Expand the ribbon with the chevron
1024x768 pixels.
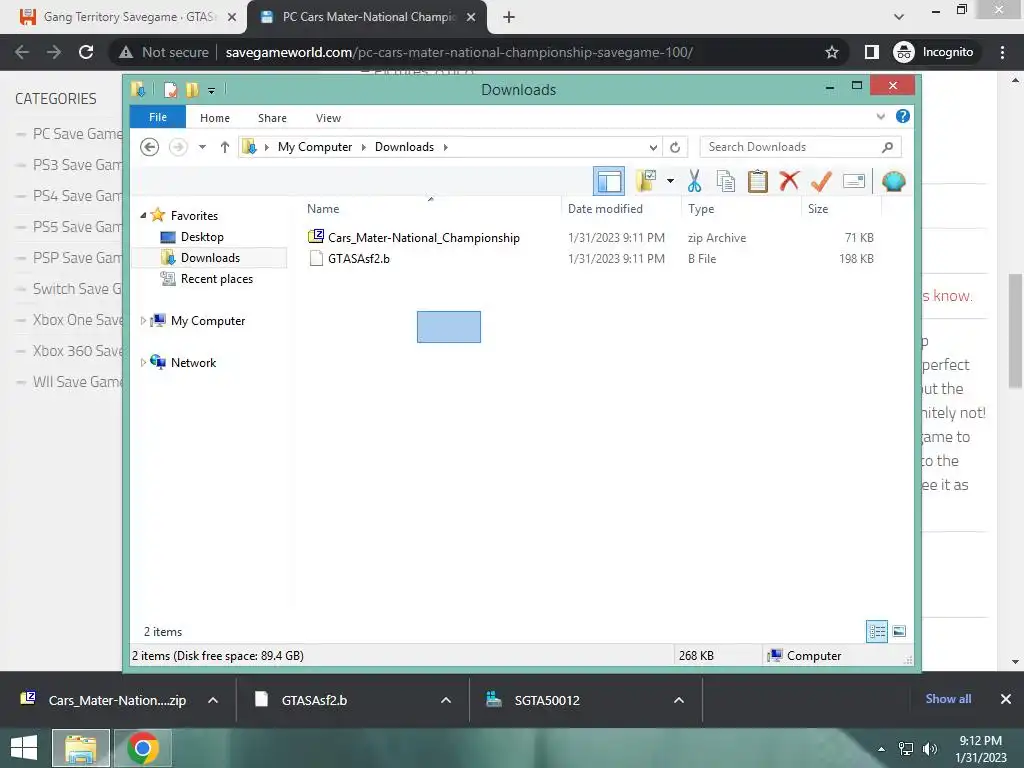pyautogui.click(x=880, y=116)
